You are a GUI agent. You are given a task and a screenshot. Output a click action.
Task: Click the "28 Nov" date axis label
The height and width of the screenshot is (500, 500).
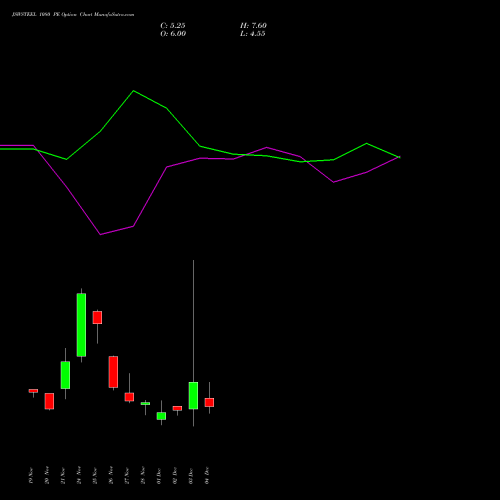click(x=143, y=476)
